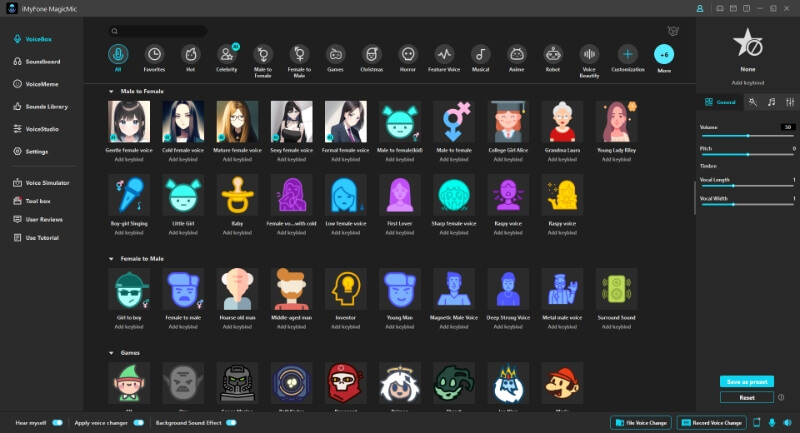The image size is (800, 433).
Task: Open File Voice Change
Action: coord(641,423)
